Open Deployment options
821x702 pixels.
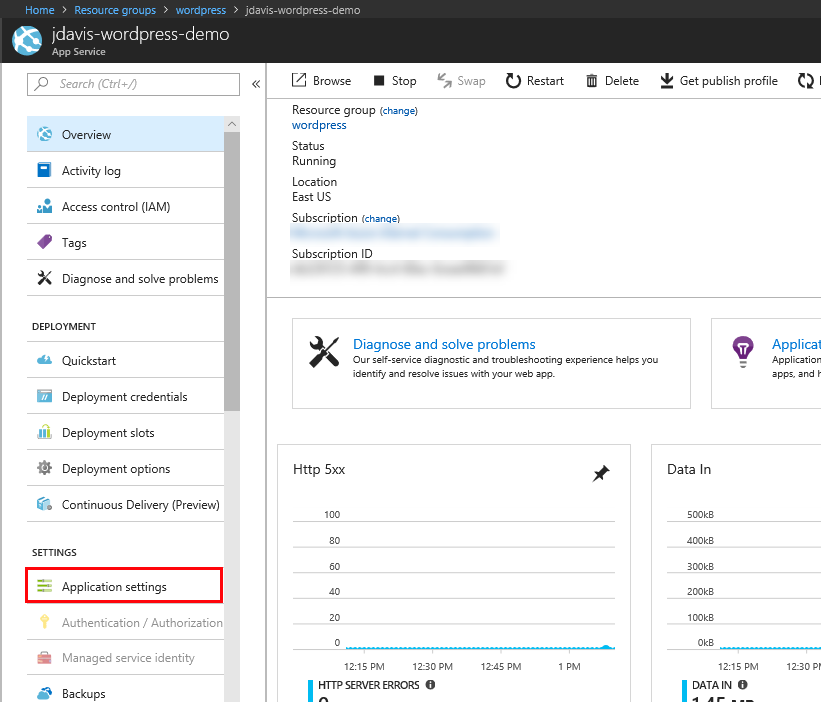(126, 468)
